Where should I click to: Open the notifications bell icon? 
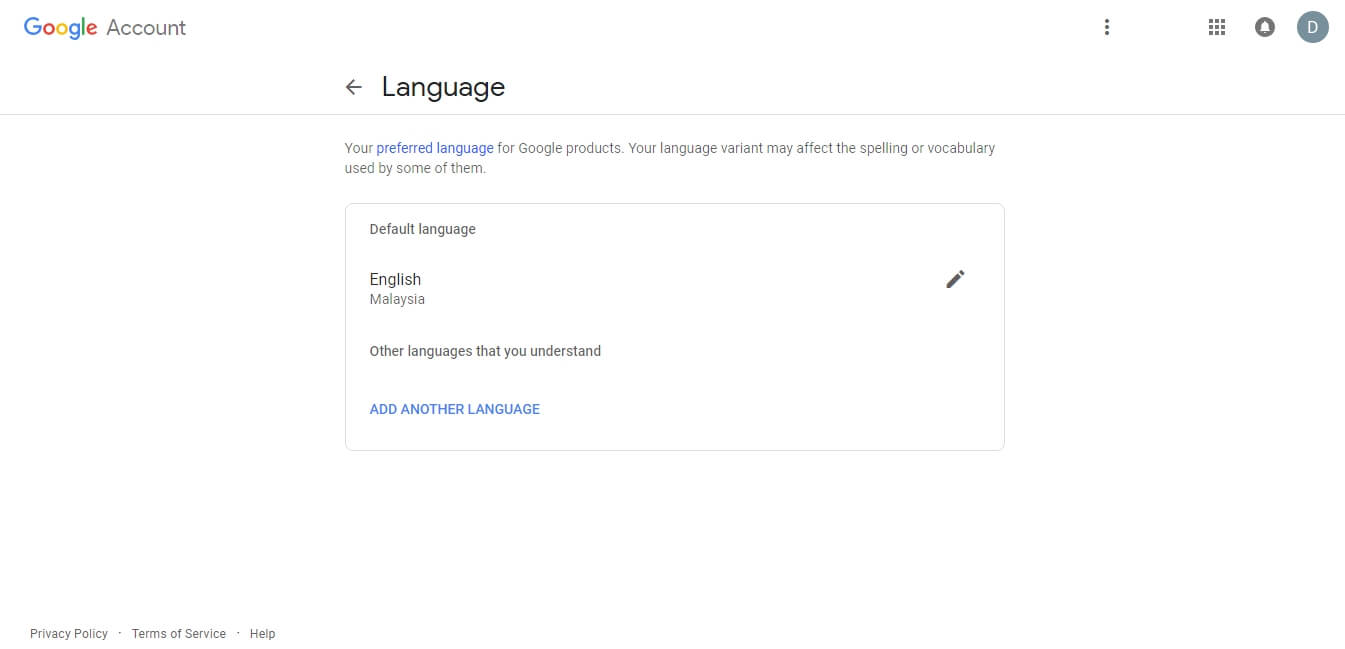click(1265, 27)
